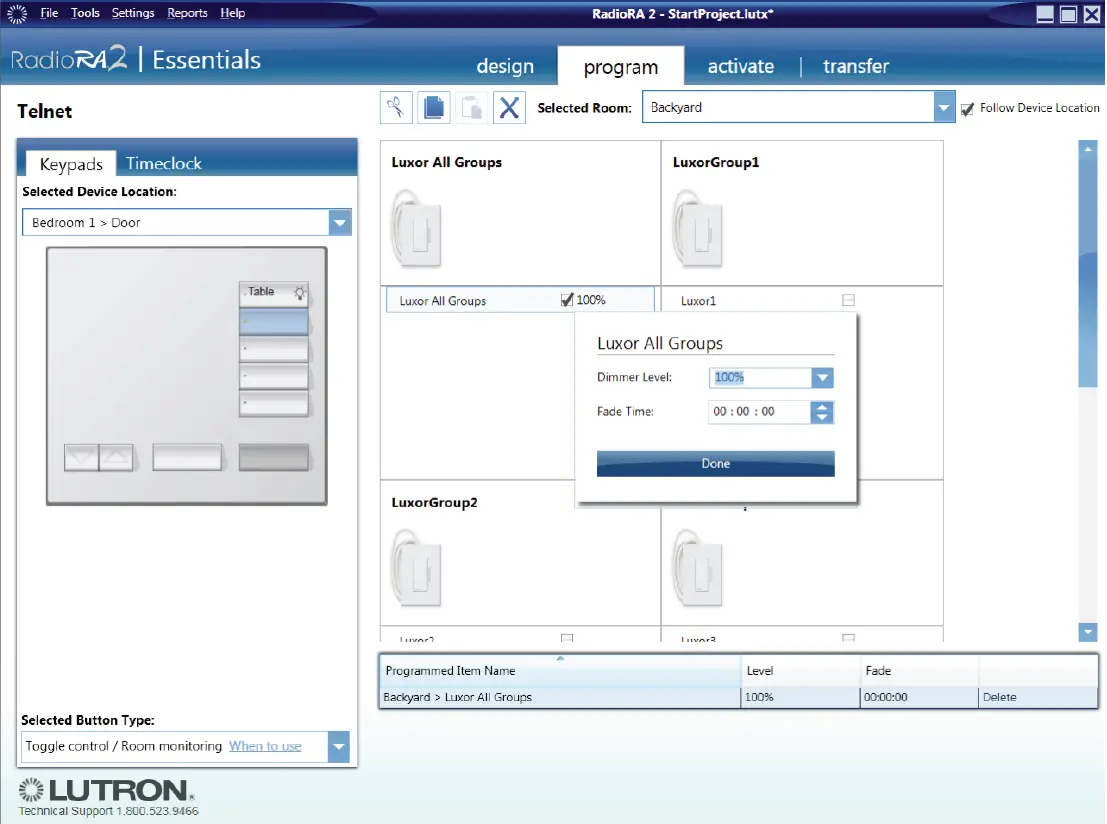Click the Fade Time stepper arrows
The width and height of the screenshot is (1107, 824).
coord(822,412)
